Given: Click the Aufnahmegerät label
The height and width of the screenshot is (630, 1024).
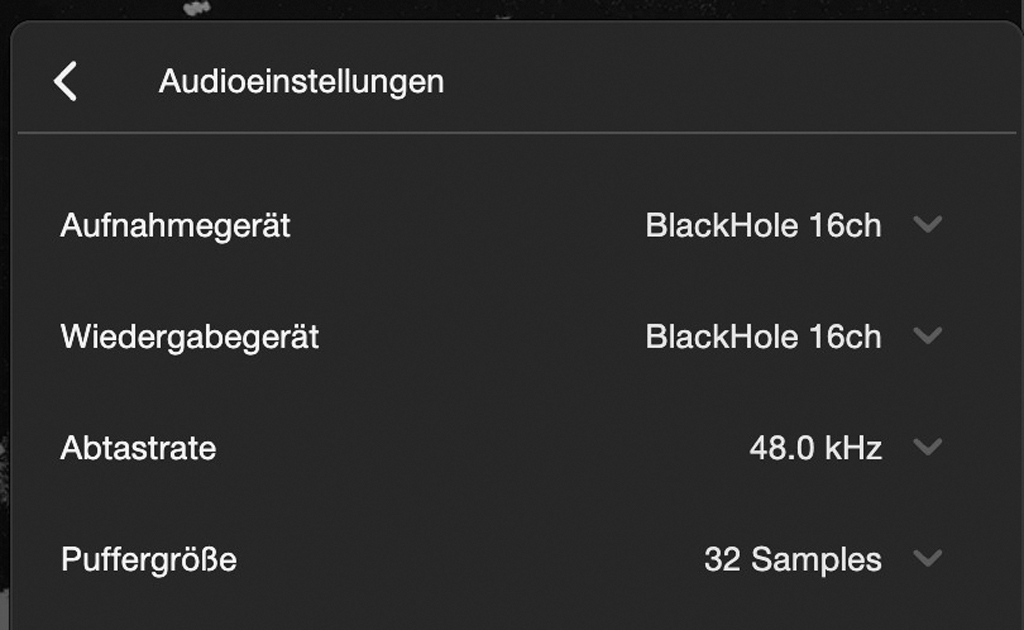Looking at the screenshot, I should (175, 226).
